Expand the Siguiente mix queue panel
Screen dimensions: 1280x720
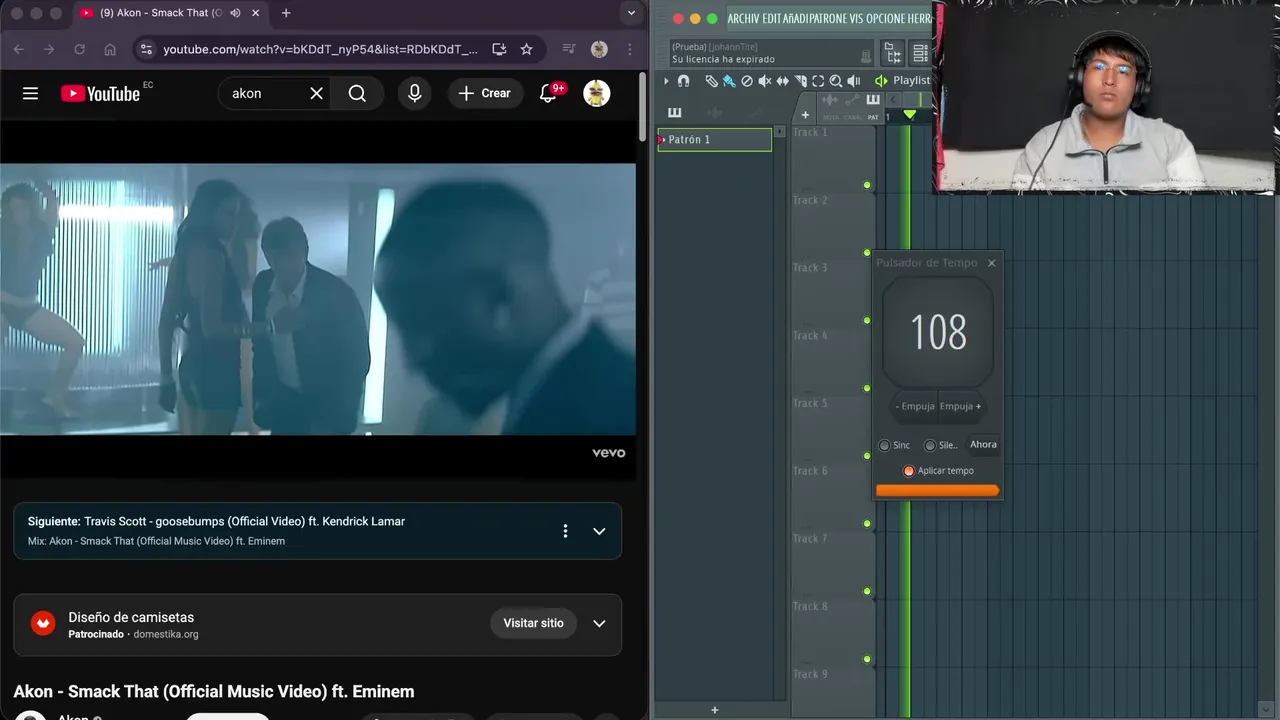coord(599,531)
